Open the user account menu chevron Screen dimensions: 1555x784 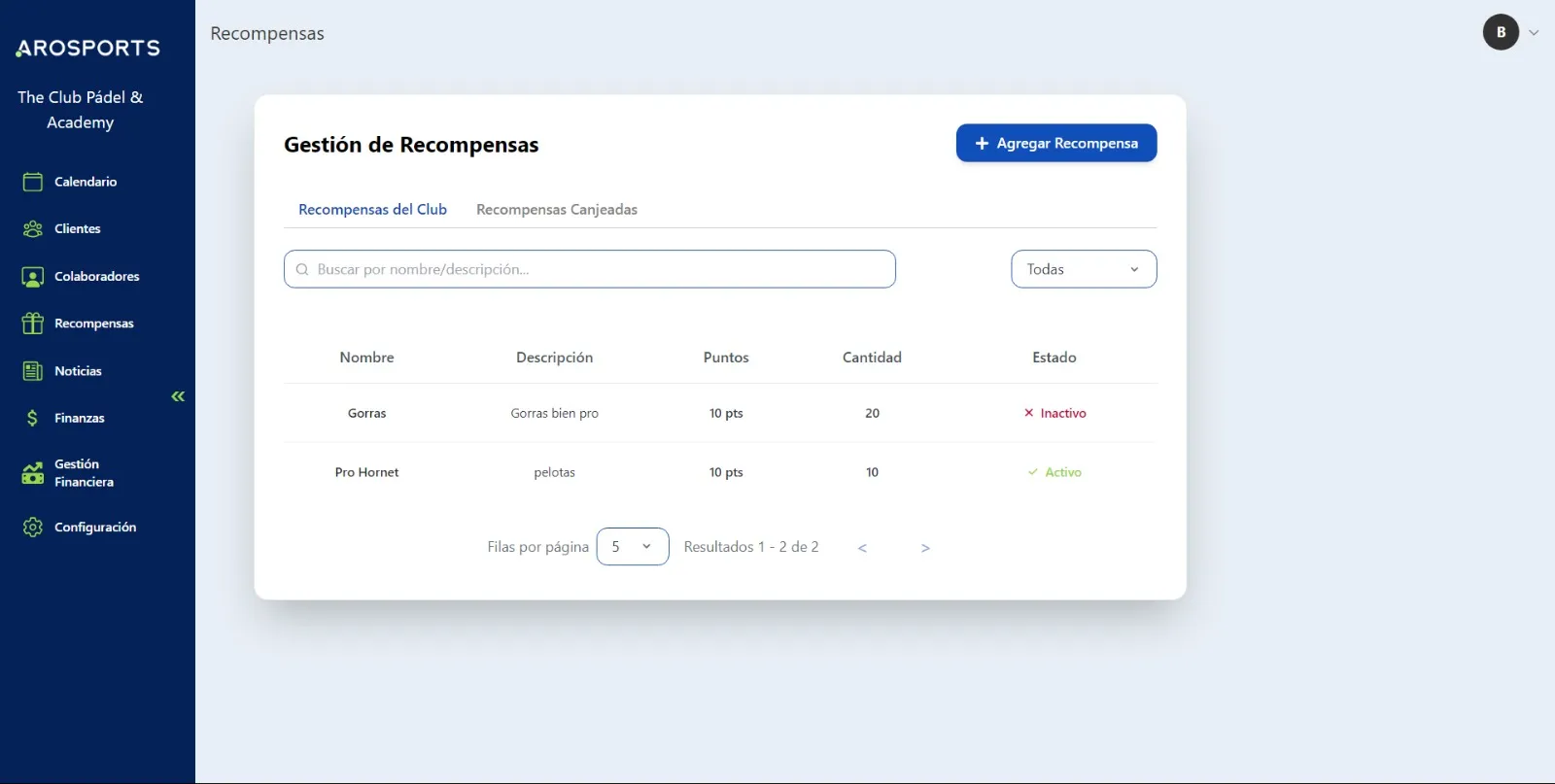pos(1534,32)
